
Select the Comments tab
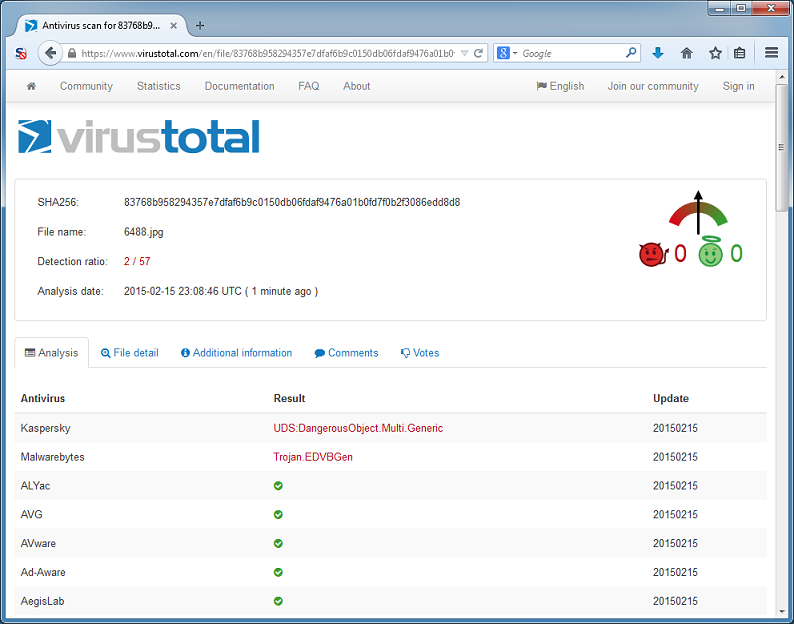pos(346,353)
